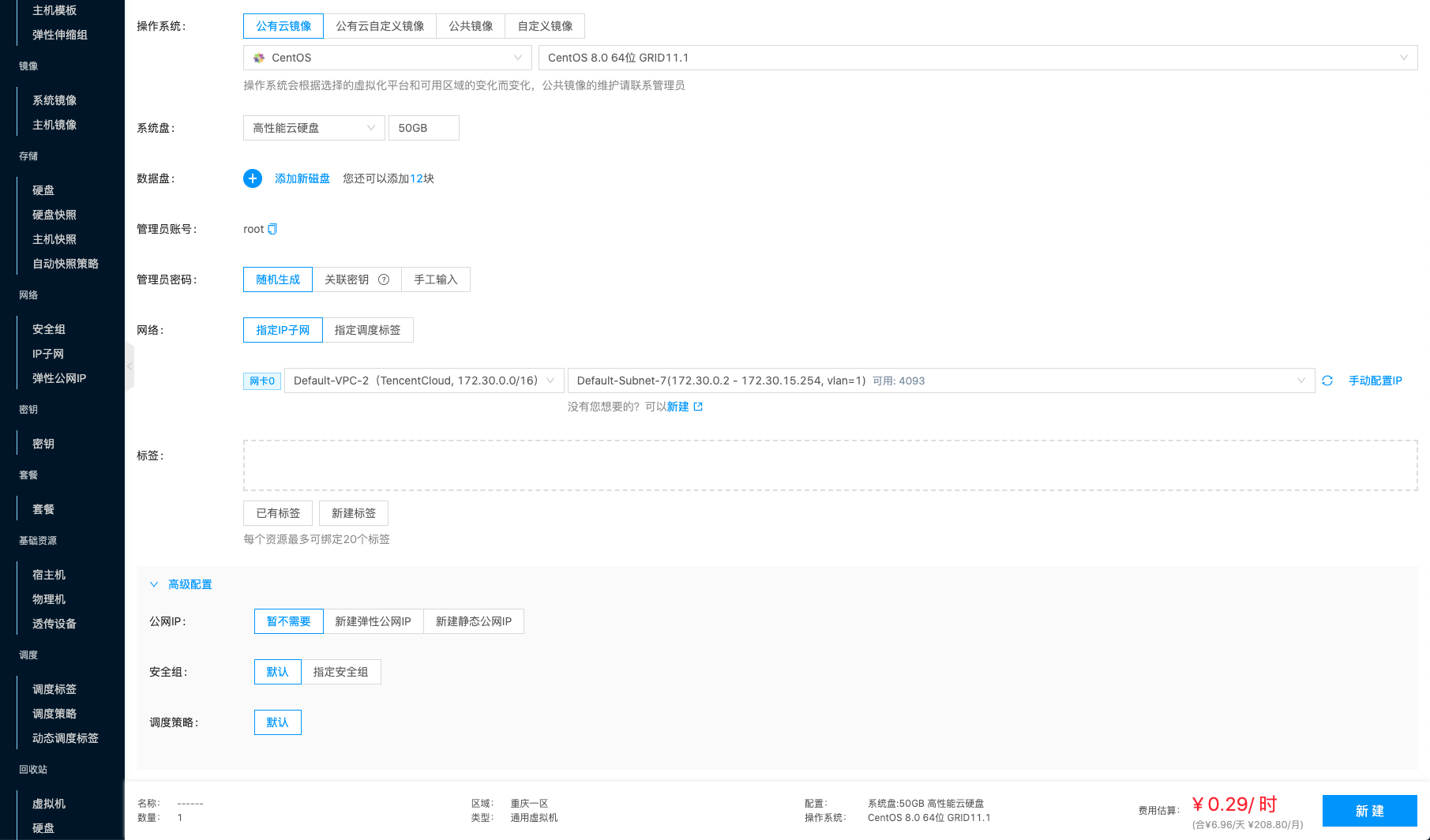Click 手动配置IP link
Image resolution: width=1430 pixels, height=840 pixels.
pos(1375,381)
